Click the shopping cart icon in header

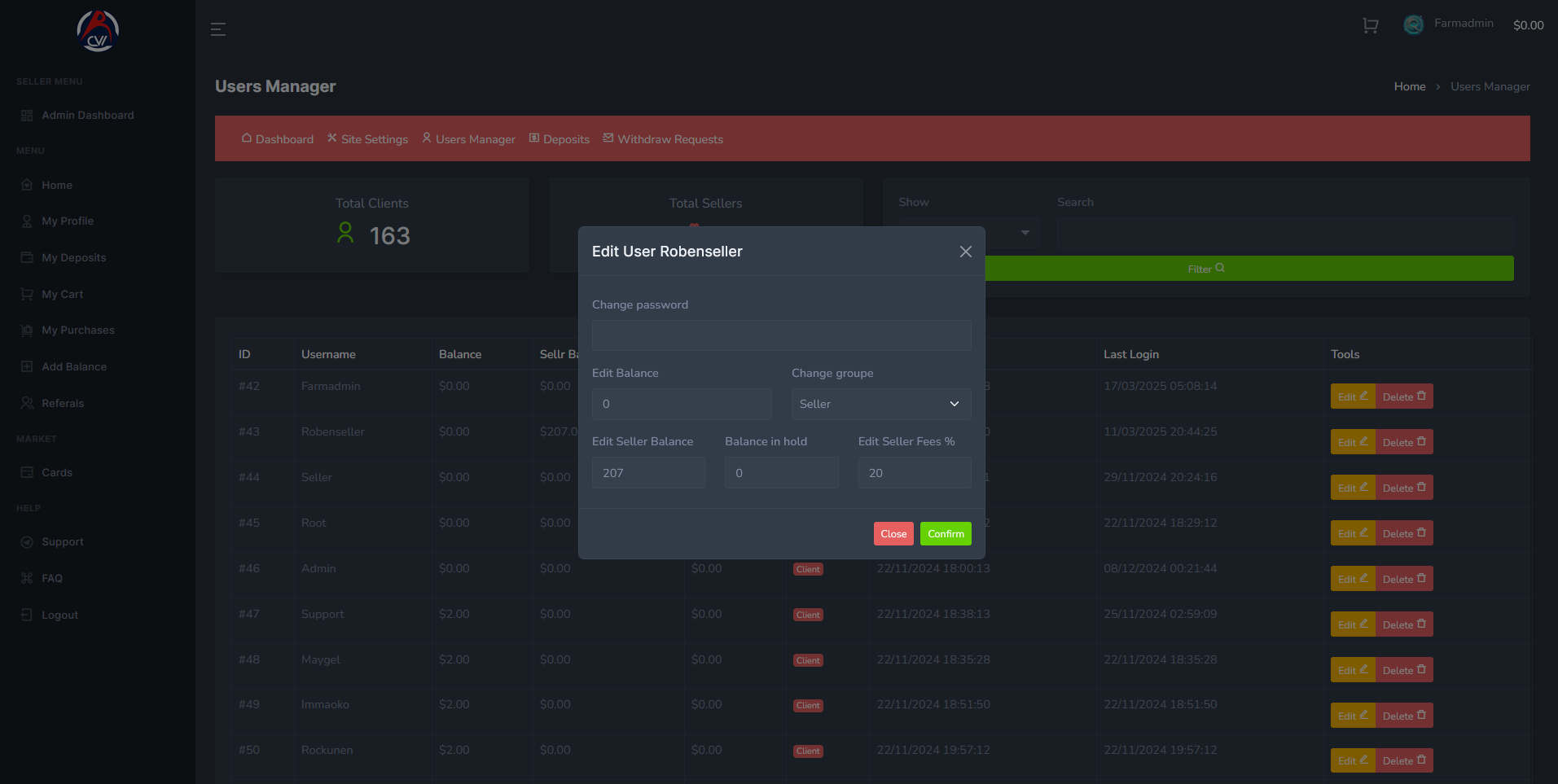tap(1370, 26)
